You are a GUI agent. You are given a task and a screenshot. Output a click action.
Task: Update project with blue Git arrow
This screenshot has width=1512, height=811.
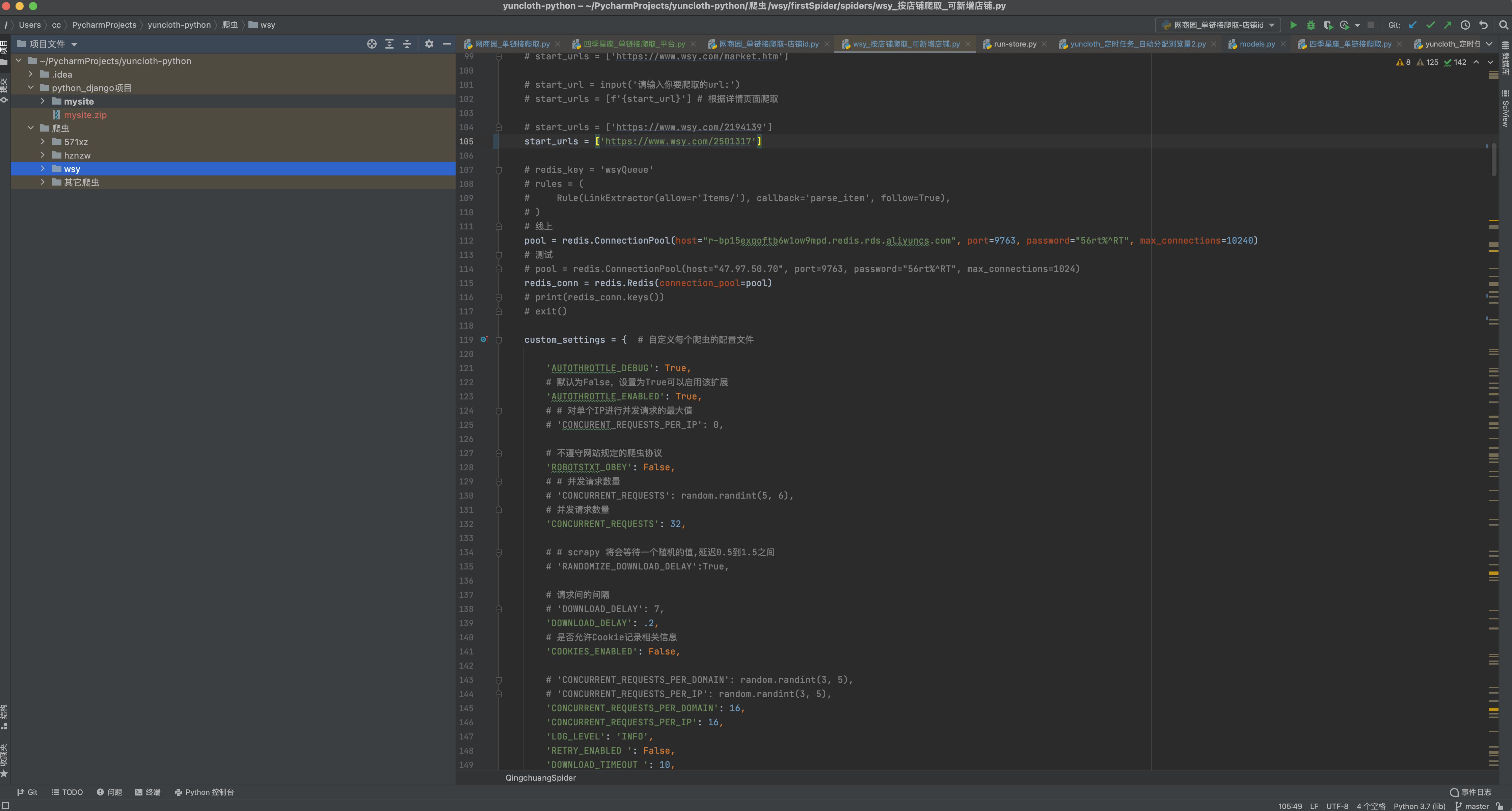point(1413,25)
